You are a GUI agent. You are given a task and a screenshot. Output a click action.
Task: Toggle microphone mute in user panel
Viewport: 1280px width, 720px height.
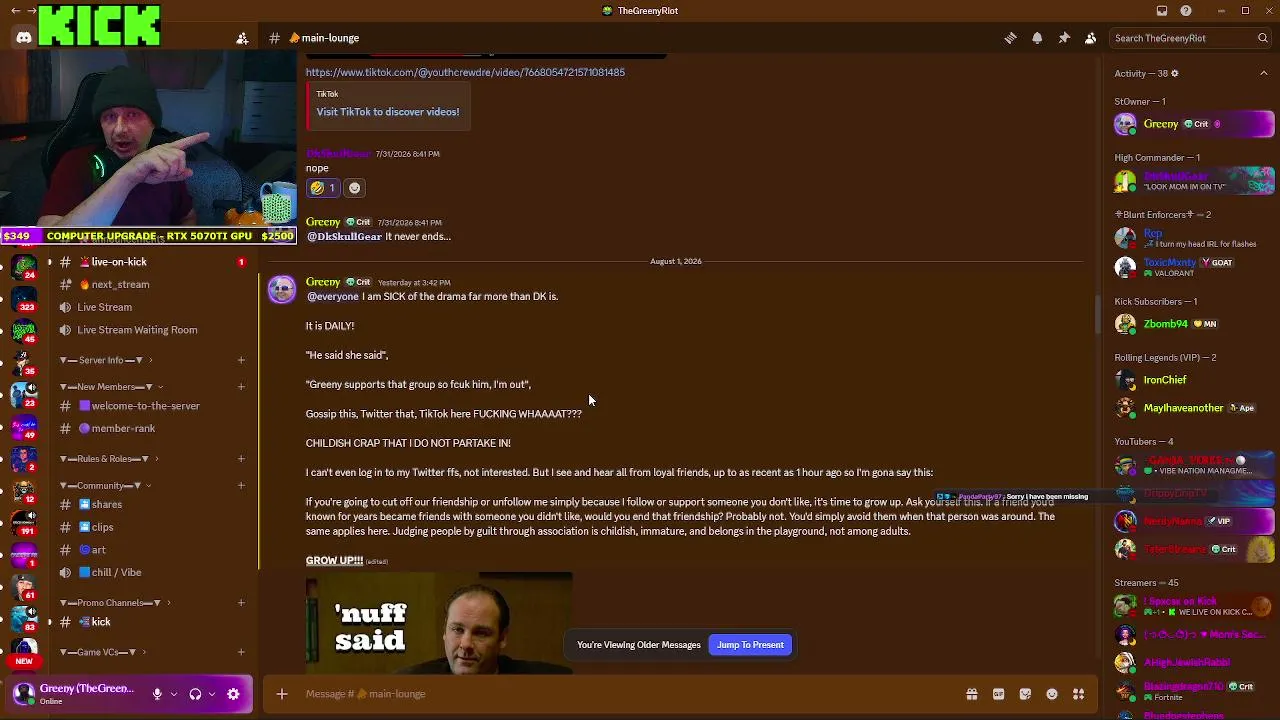pyautogui.click(x=157, y=694)
